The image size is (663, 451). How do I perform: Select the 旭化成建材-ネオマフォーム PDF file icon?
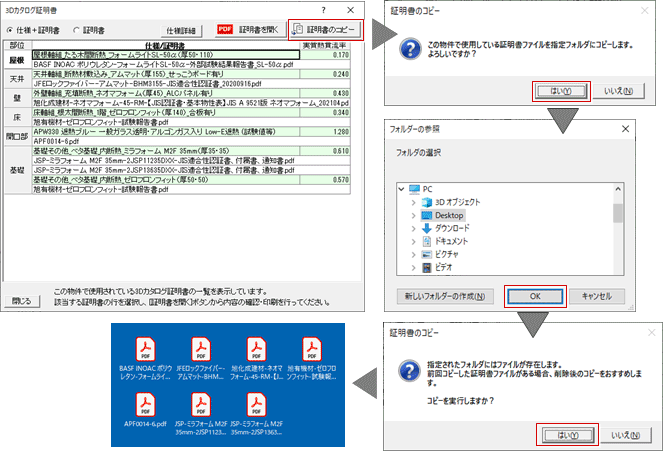256,349
